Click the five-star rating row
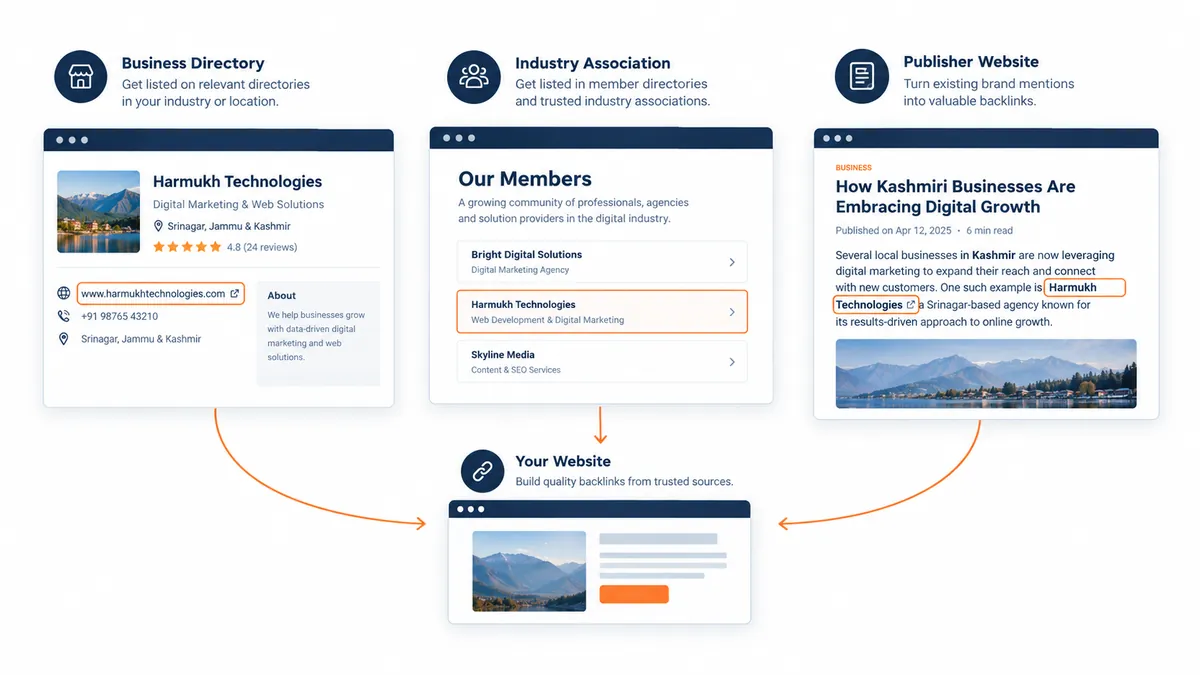 coord(187,246)
